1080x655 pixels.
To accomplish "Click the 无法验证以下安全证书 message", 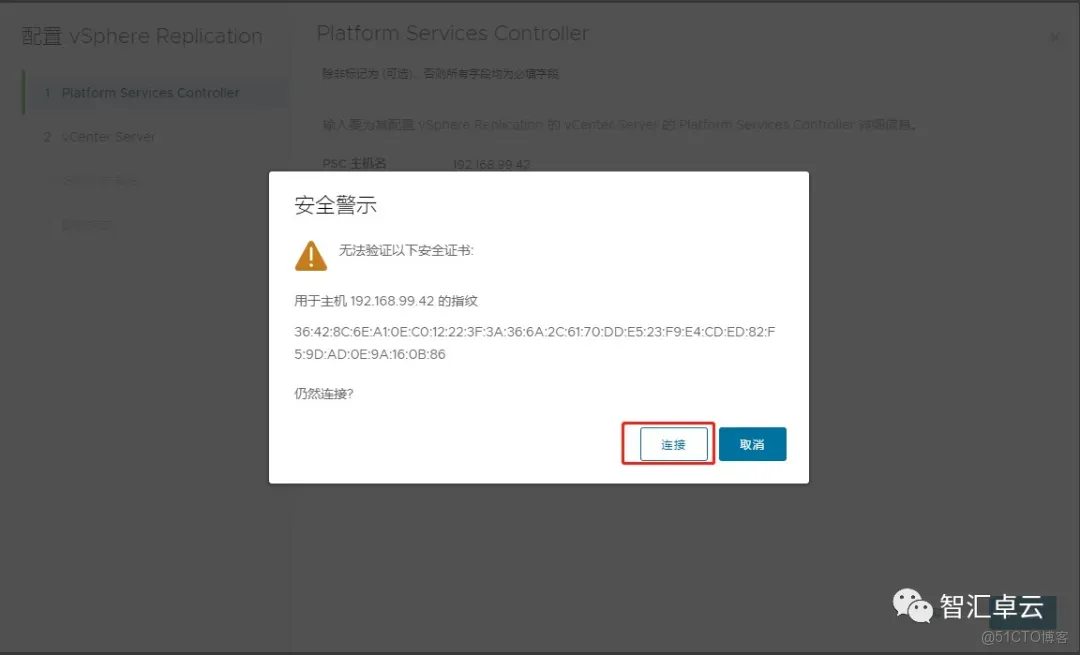I will (406, 251).
